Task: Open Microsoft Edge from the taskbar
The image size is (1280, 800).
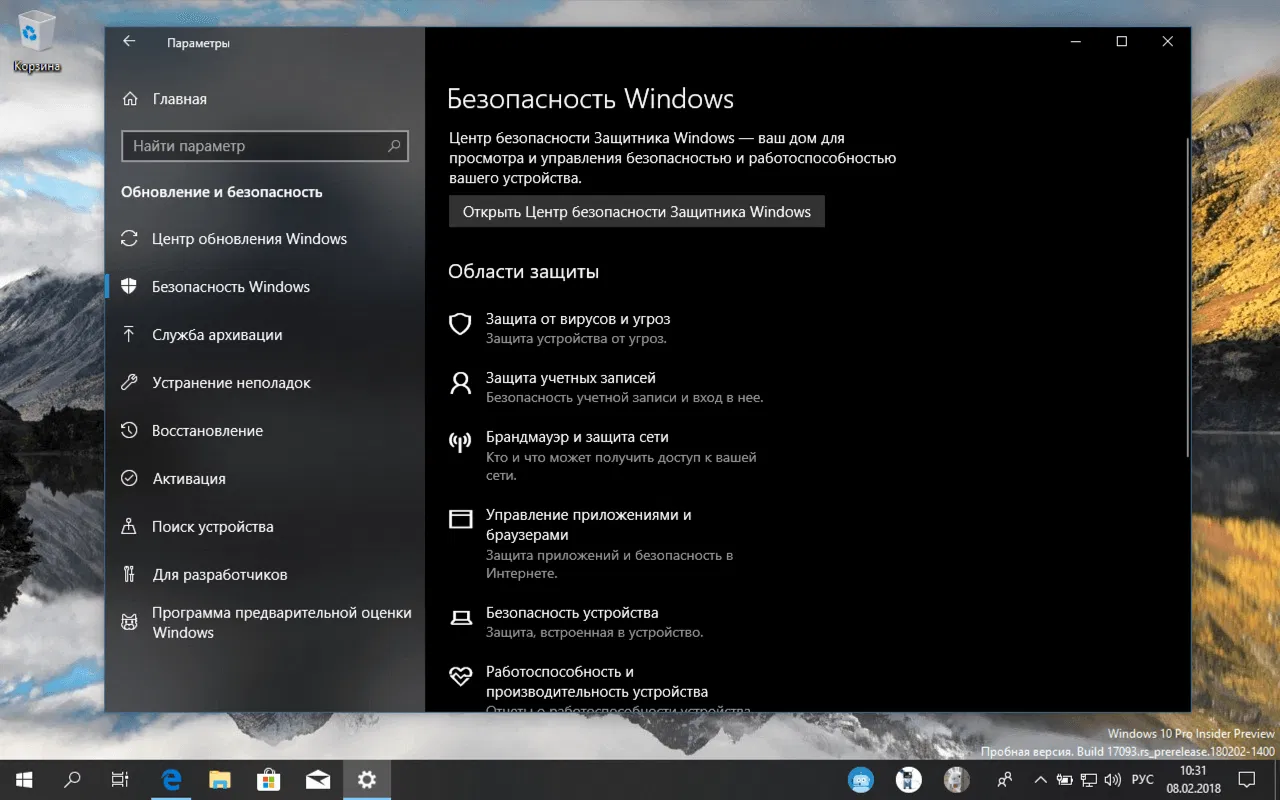Action: (170, 779)
